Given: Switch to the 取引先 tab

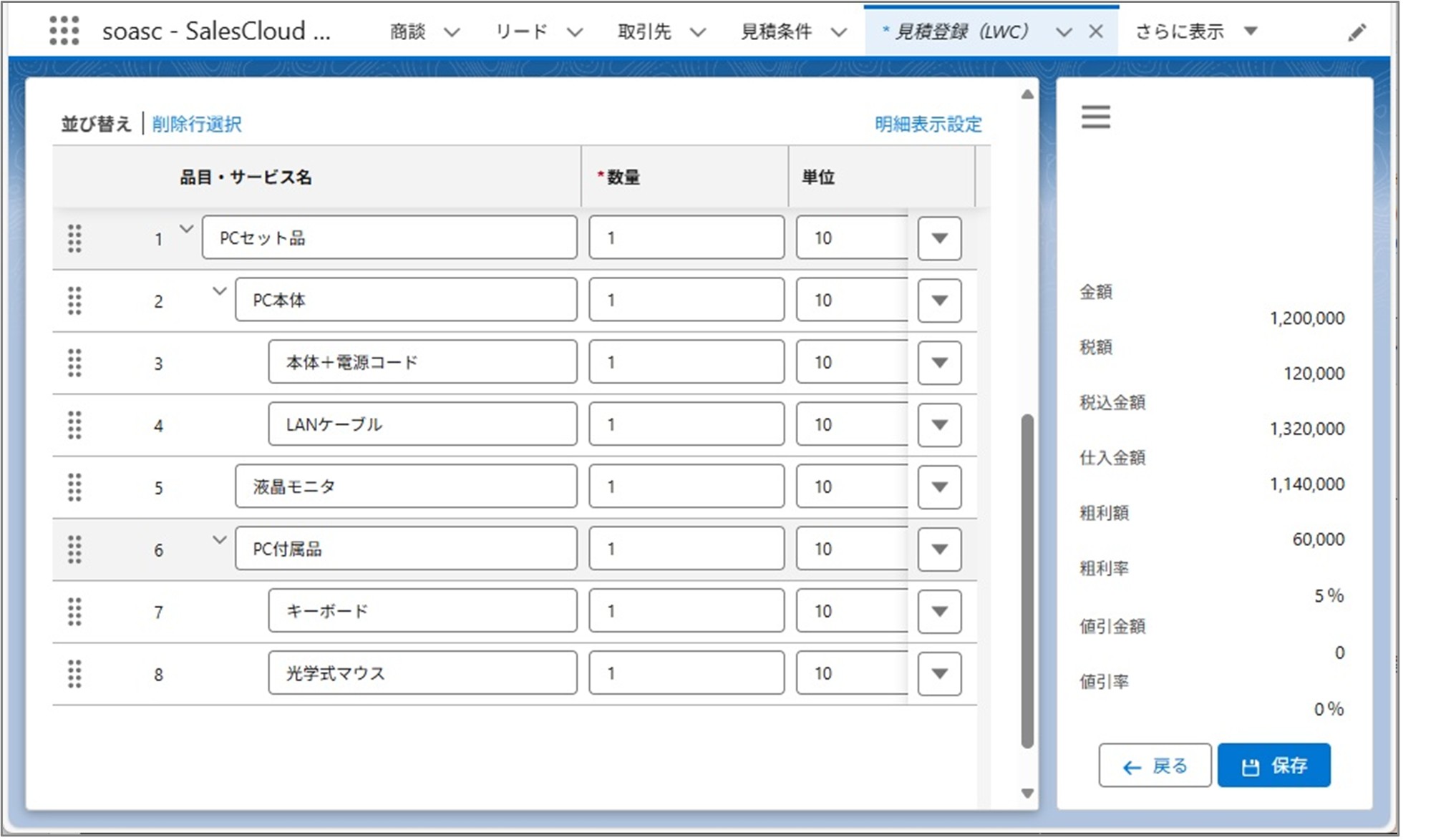Looking at the screenshot, I should click(x=645, y=31).
